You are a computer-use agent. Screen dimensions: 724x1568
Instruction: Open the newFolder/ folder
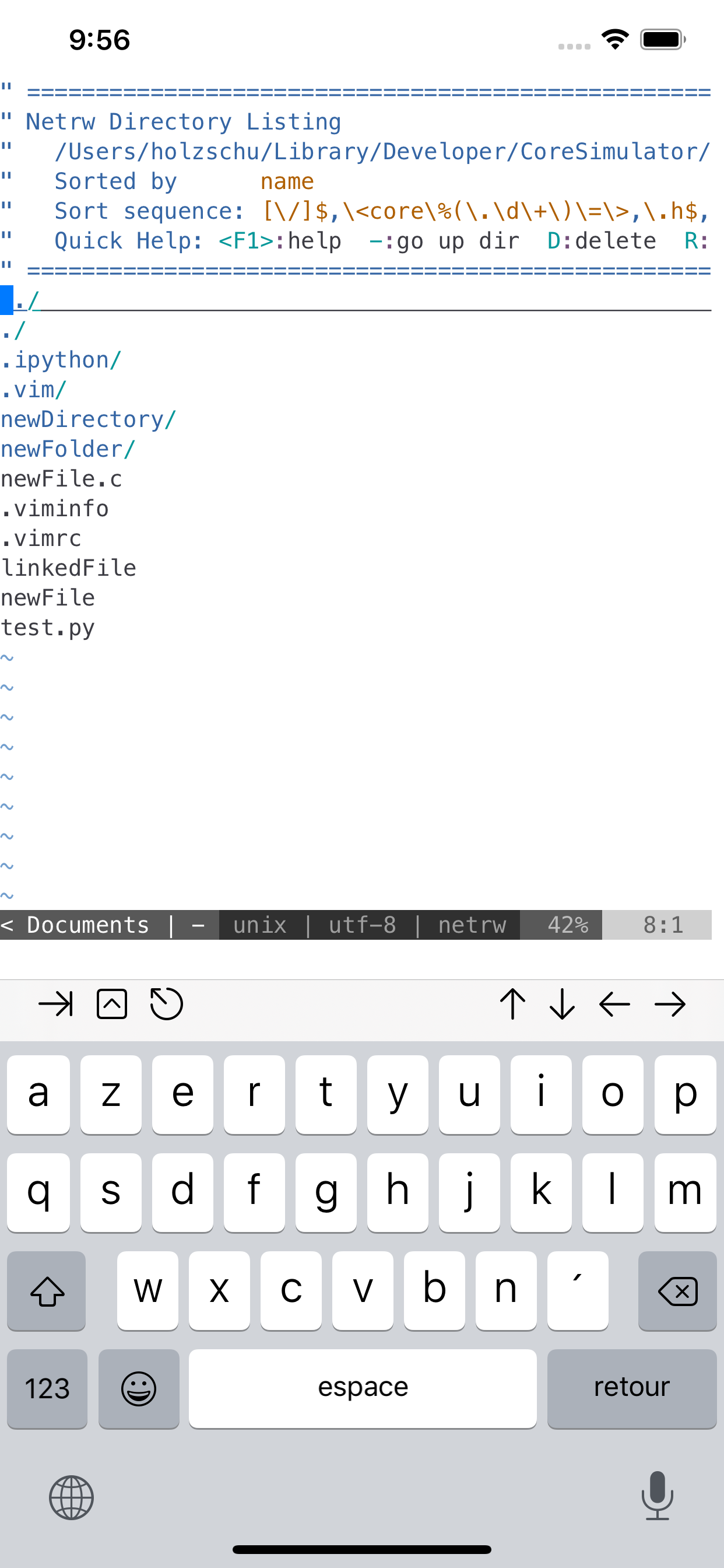coord(68,449)
